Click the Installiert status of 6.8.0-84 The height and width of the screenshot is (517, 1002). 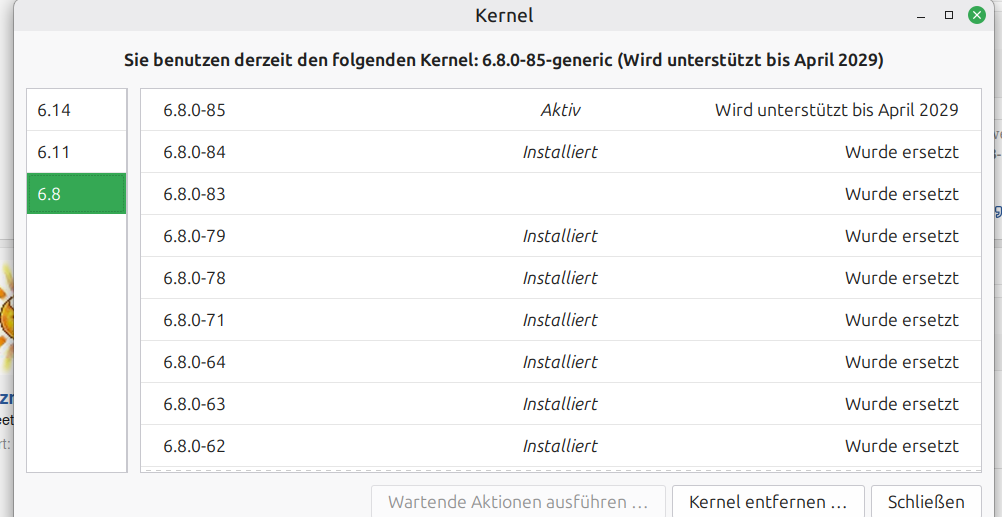pyautogui.click(x=560, y=152)
